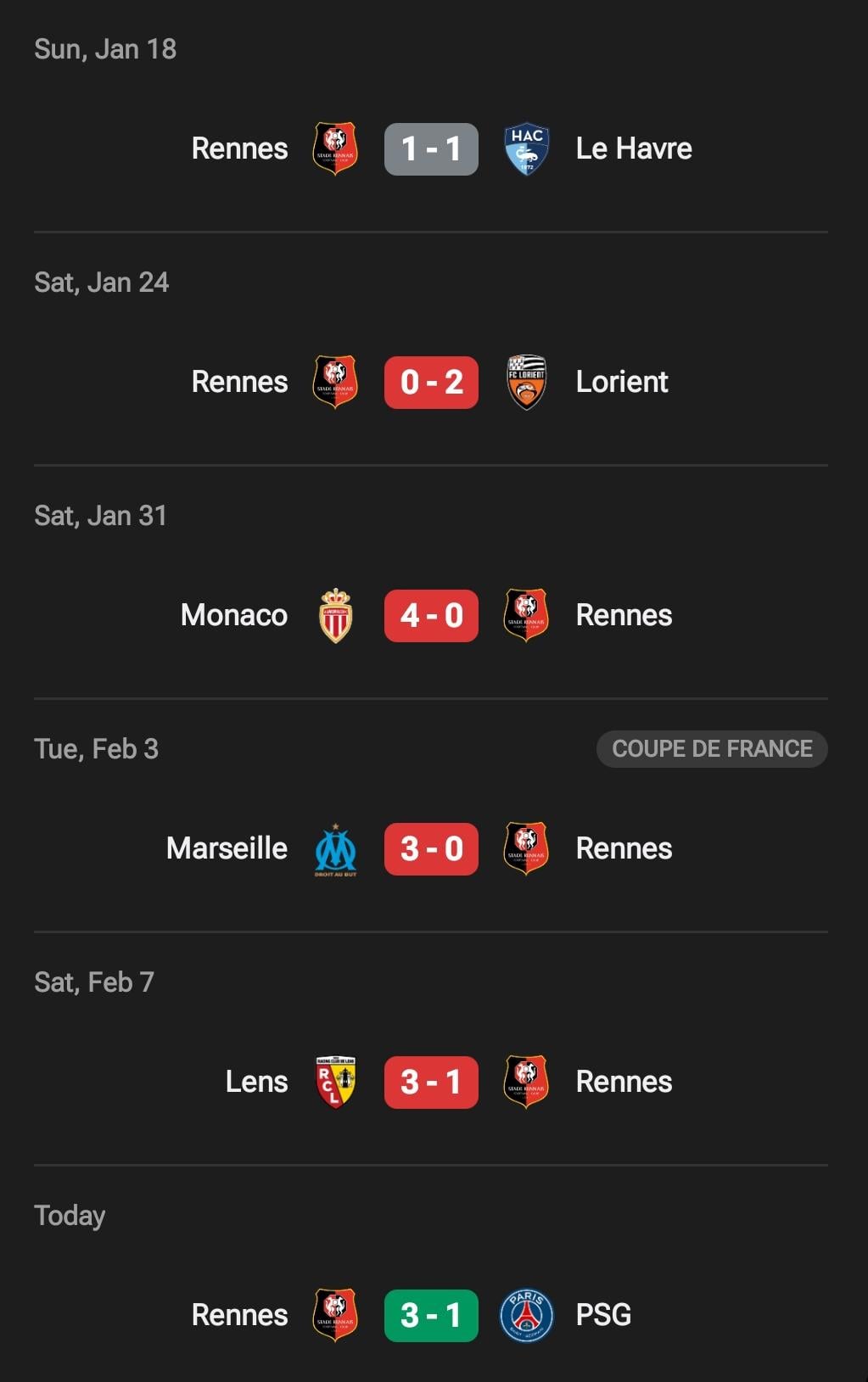Screen dimensions: 868x1382
Task: Click the PSG club crest
Action: click(526, 1316)
